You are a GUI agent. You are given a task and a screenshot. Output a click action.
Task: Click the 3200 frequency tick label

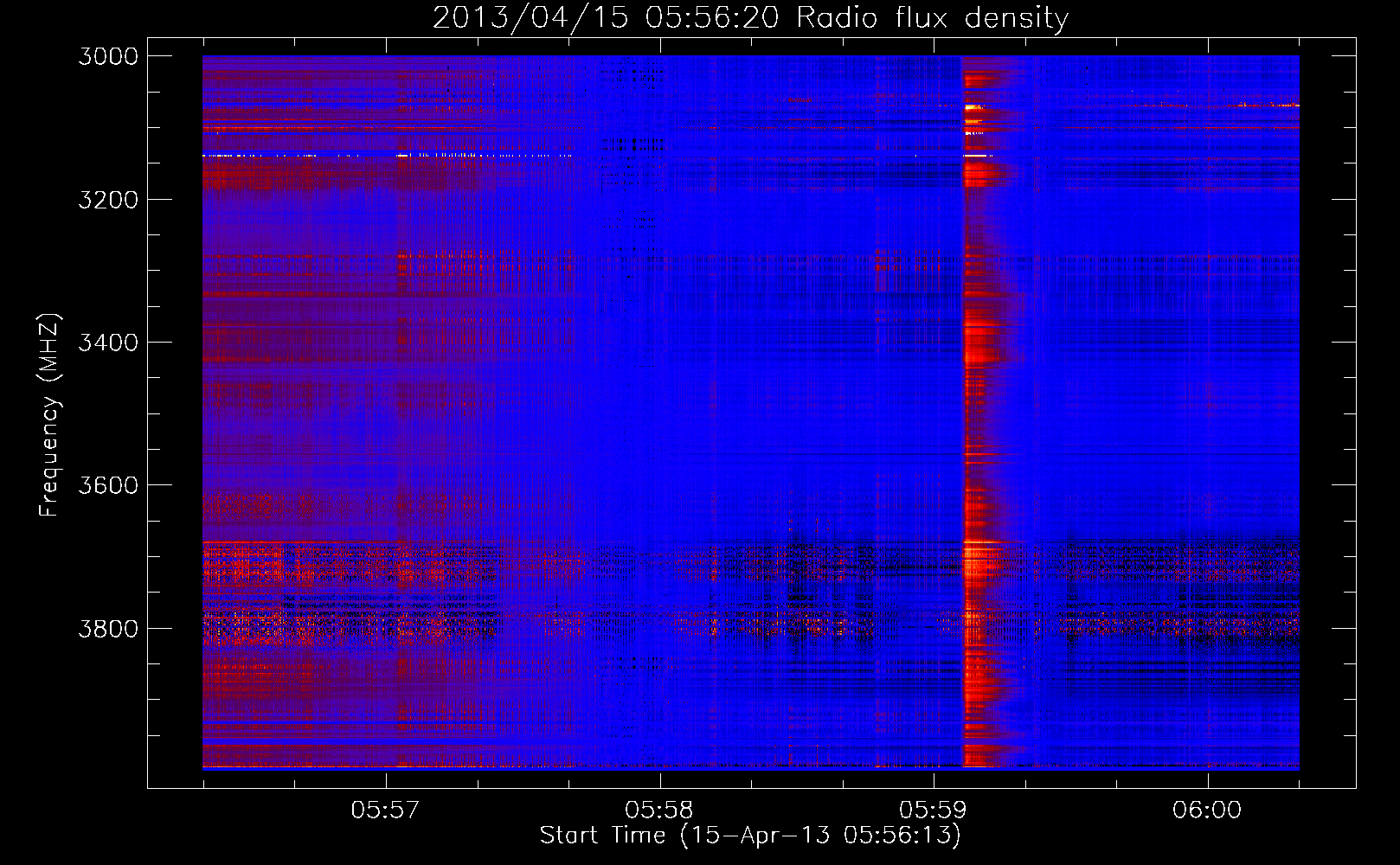(108, 200)
